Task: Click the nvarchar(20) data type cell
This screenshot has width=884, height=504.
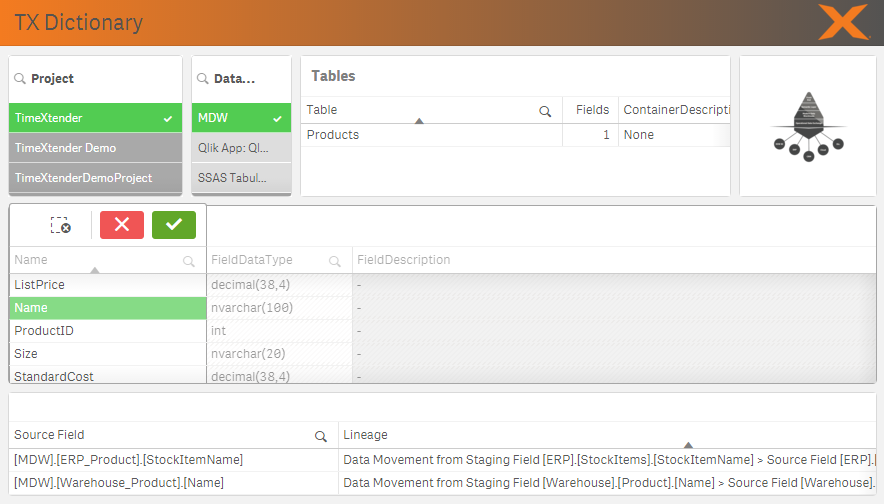Action: pos(280,354)
